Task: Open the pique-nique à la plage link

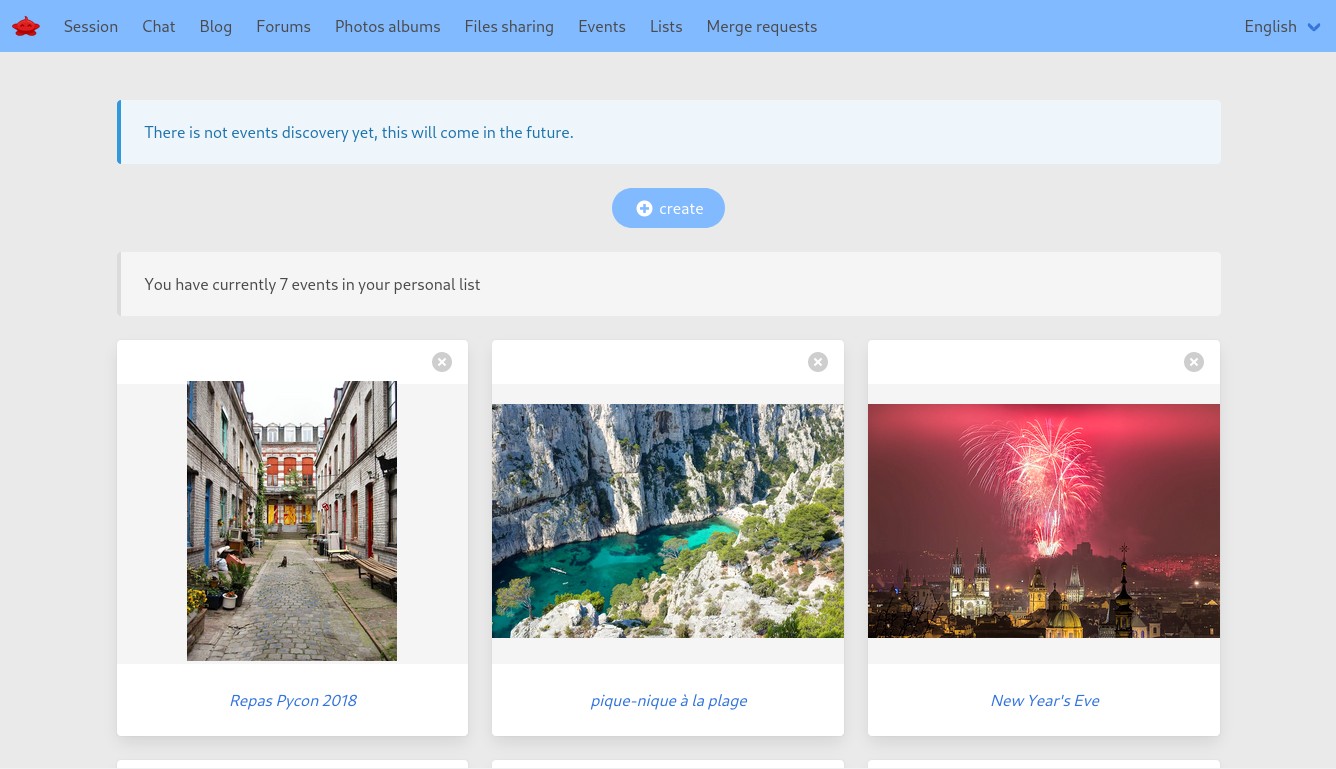Action: [x=668, y=700]
